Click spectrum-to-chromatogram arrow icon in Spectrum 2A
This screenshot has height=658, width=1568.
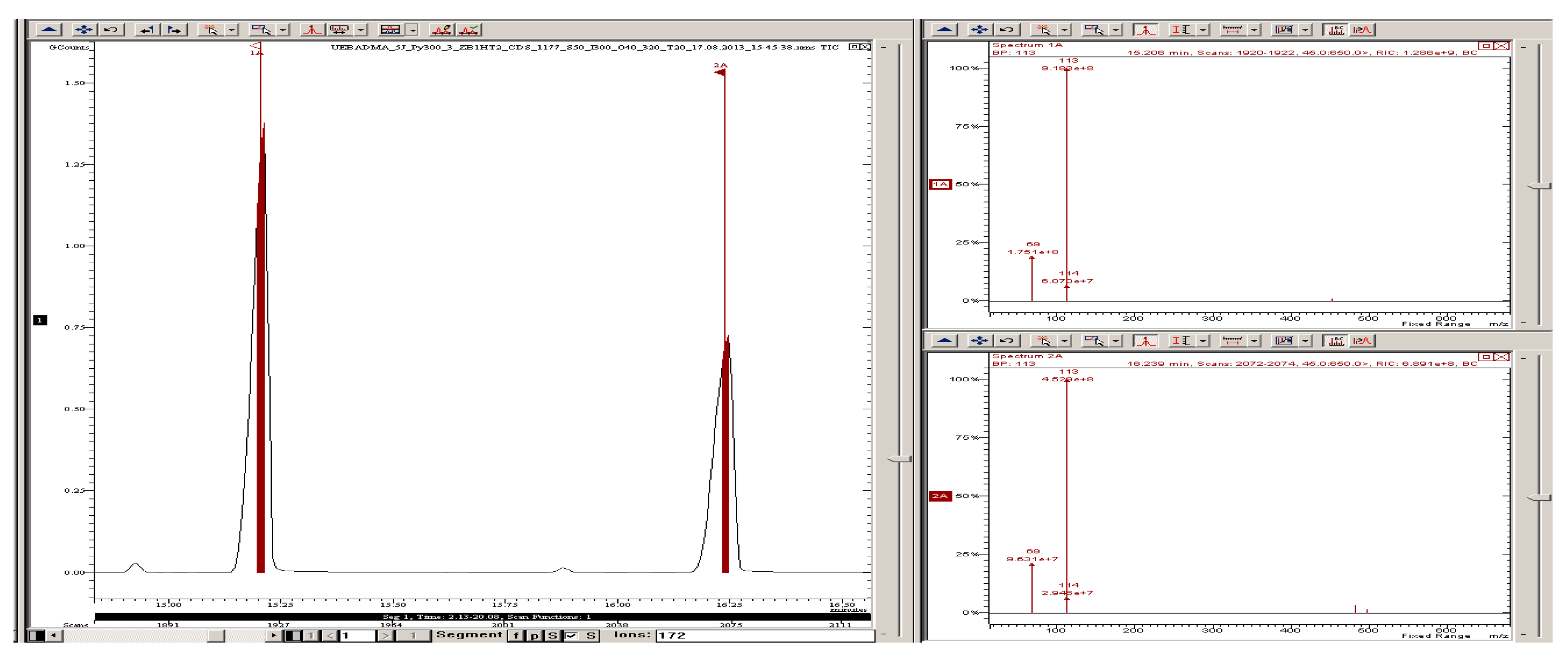point(1362,341)
